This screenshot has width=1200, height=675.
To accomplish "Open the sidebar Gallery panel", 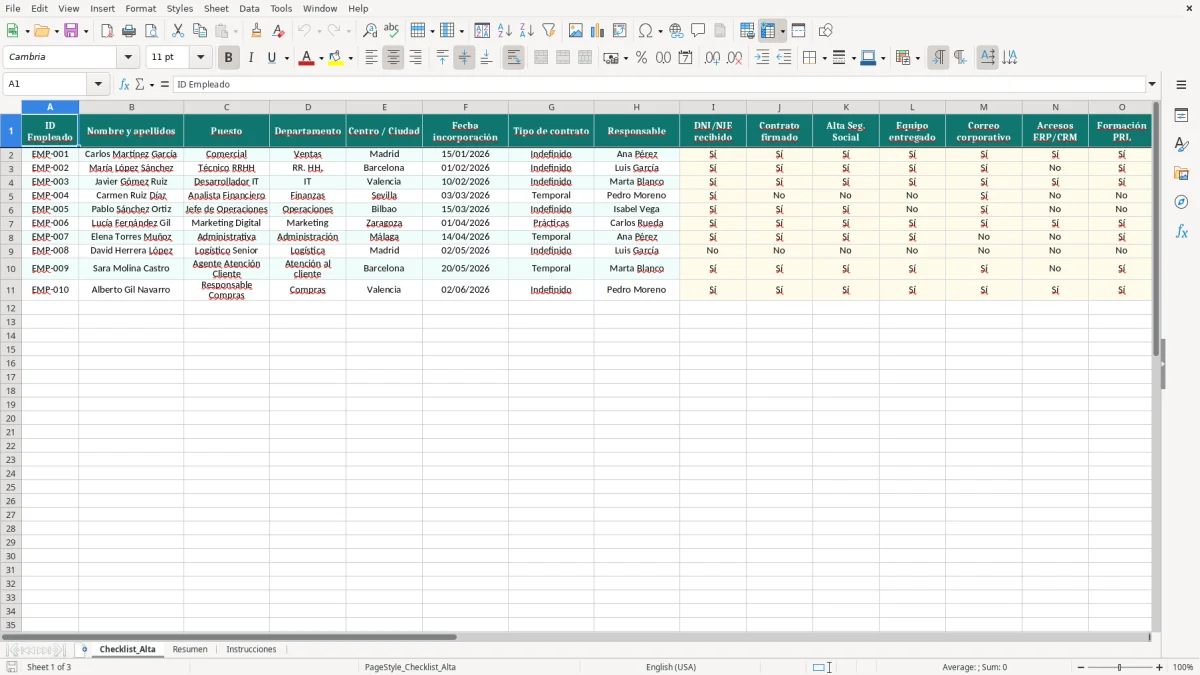I will 1181,173.
